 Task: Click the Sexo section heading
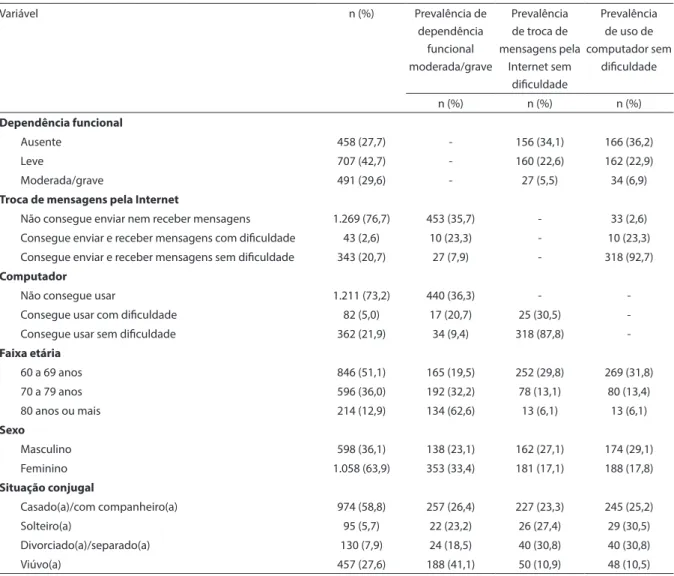12,430
